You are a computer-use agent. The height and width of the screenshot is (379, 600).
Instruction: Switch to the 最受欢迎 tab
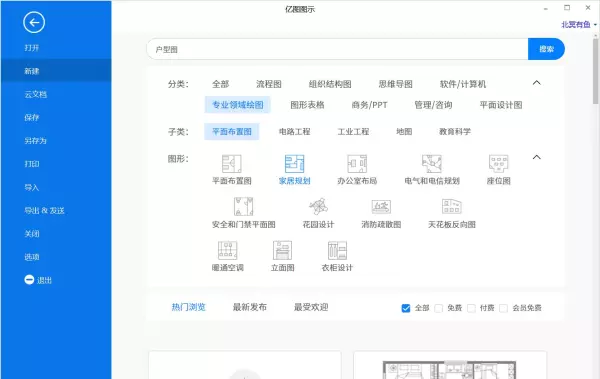tap(311, 307)
